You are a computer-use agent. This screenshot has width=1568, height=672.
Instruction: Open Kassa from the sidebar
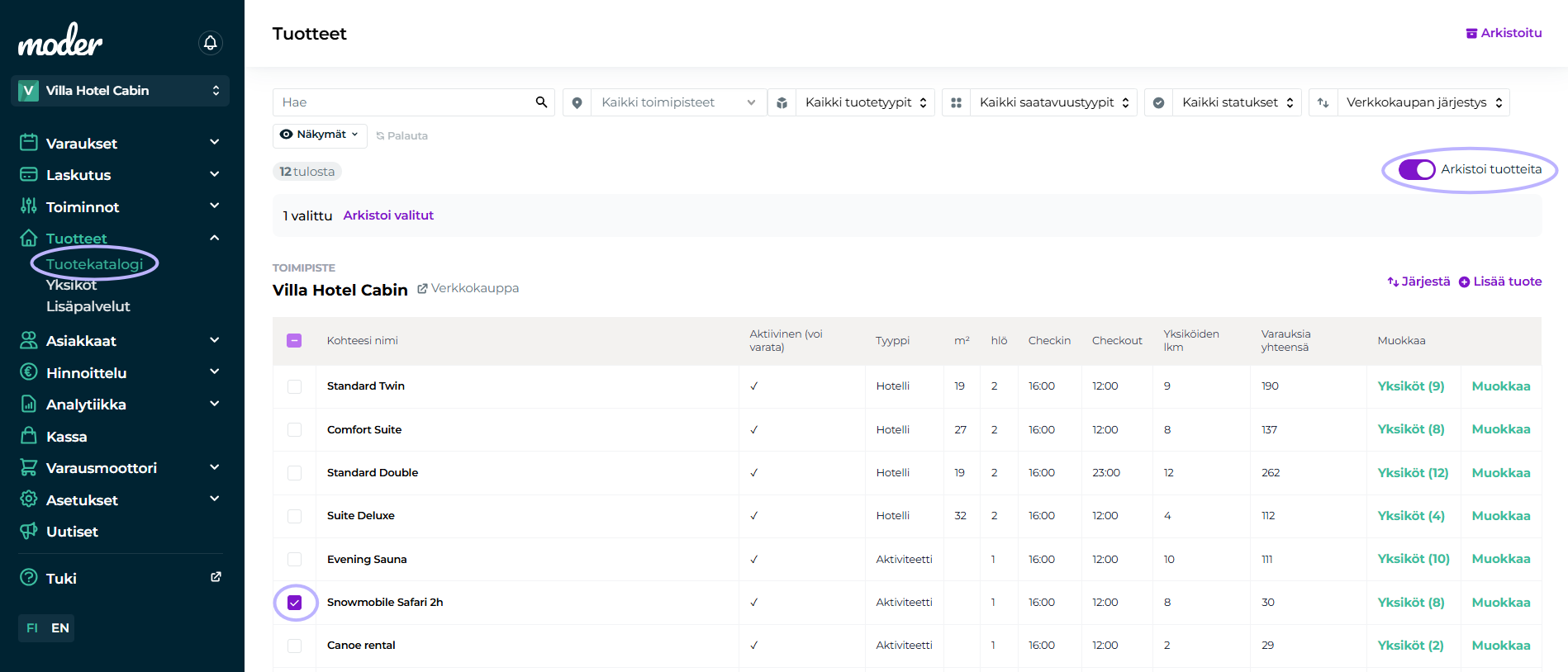(66, 437)
